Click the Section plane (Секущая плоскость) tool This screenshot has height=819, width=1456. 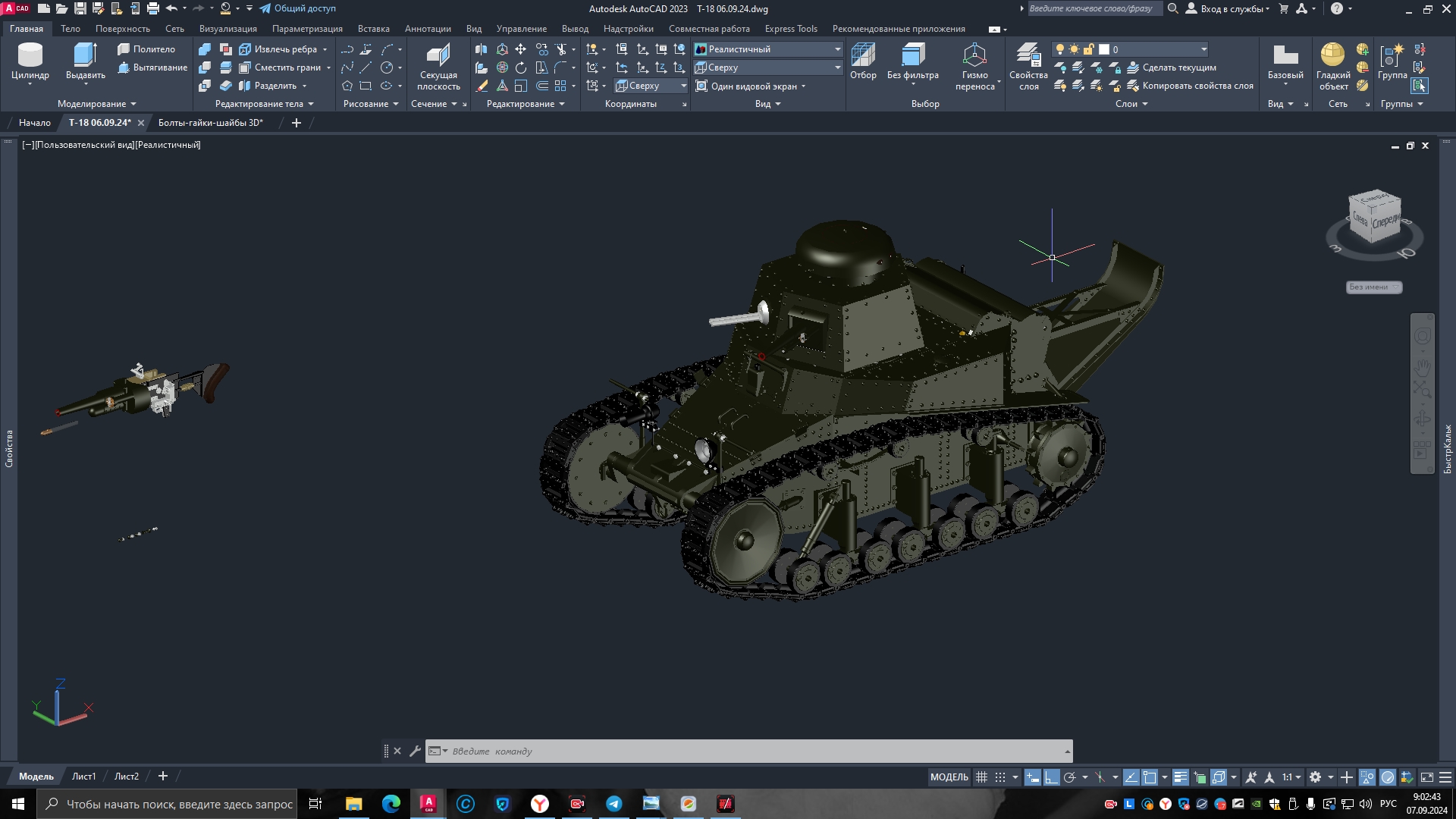438,67
